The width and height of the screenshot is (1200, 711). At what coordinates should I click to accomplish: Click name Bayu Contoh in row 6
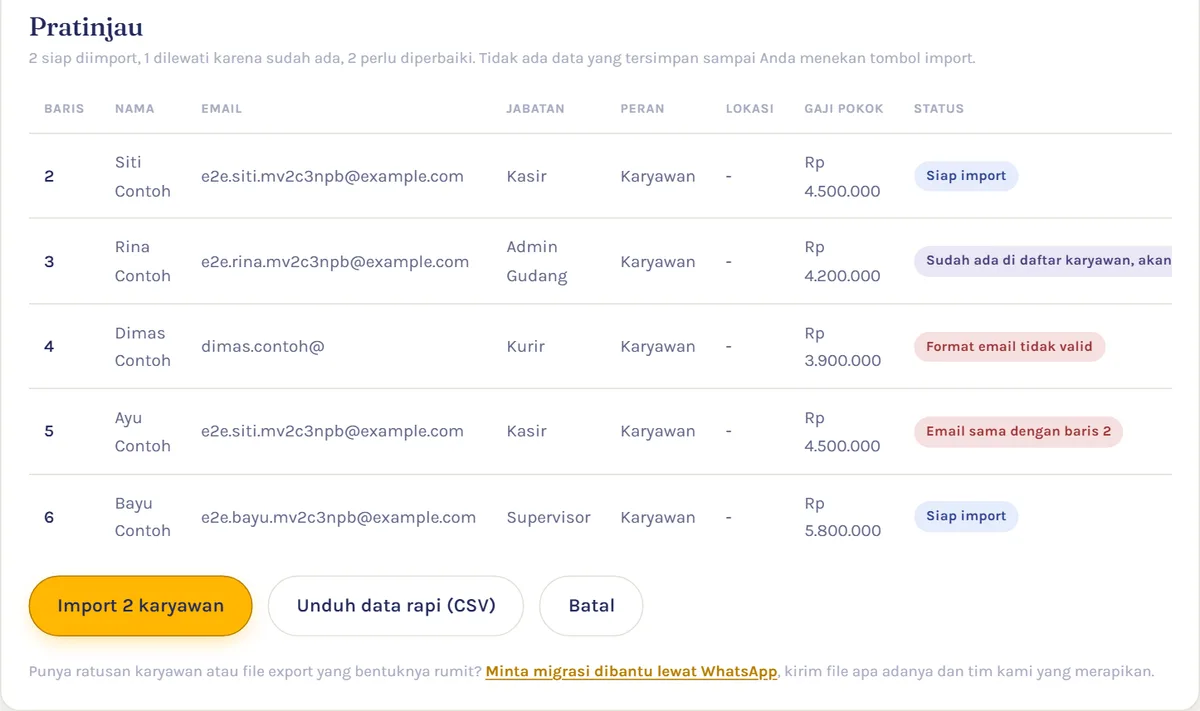point(143,517)
